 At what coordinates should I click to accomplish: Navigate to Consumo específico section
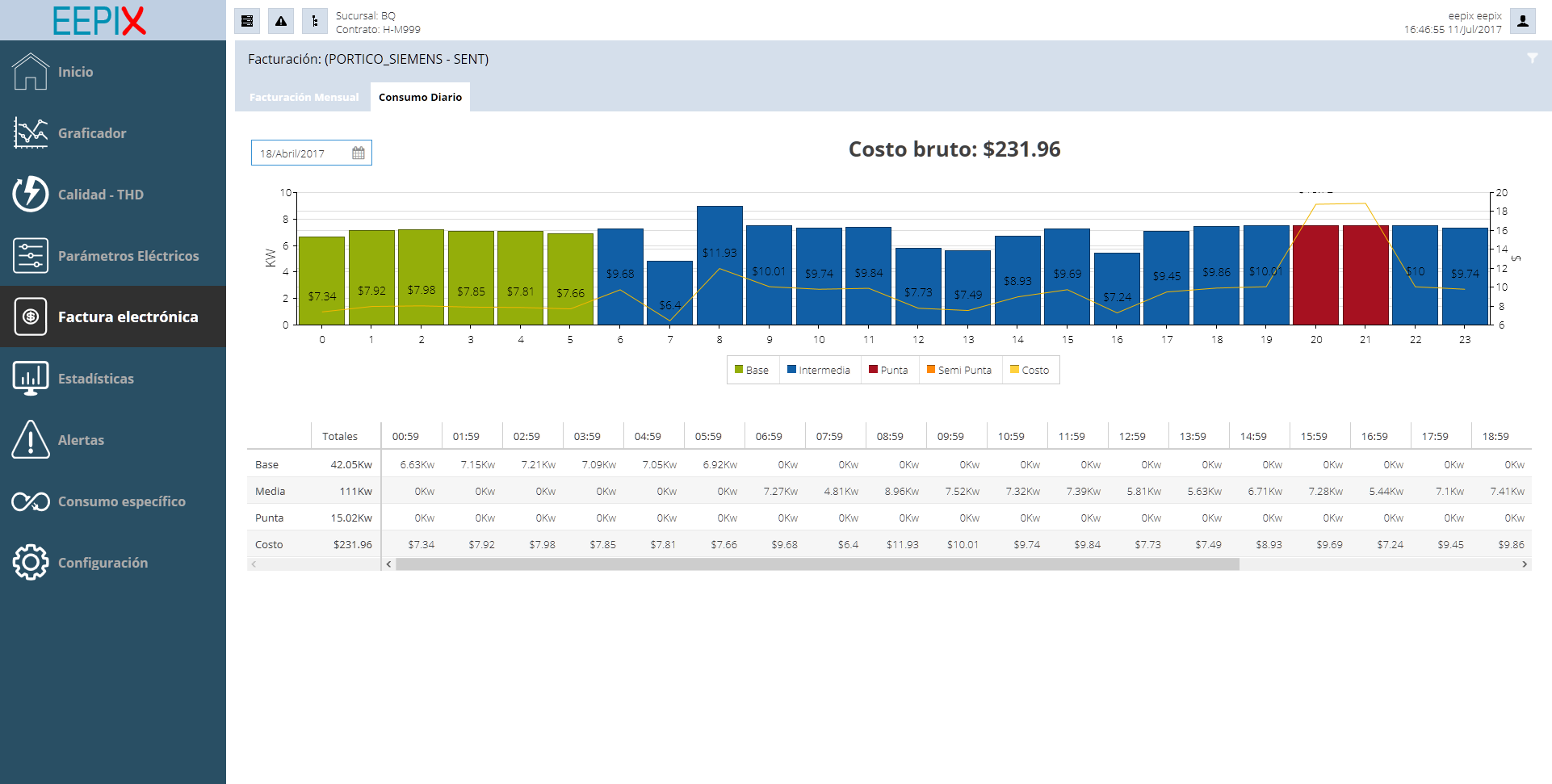tap(121, 501)
